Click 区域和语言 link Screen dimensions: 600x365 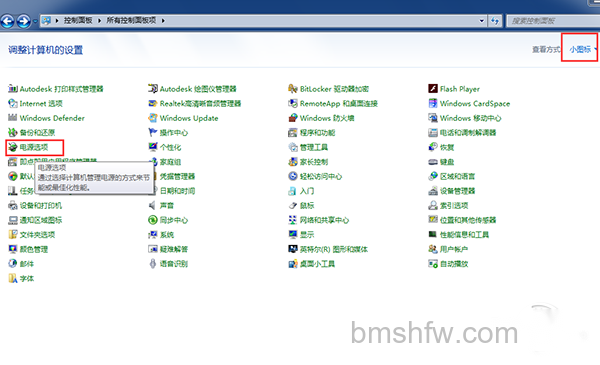457,176
